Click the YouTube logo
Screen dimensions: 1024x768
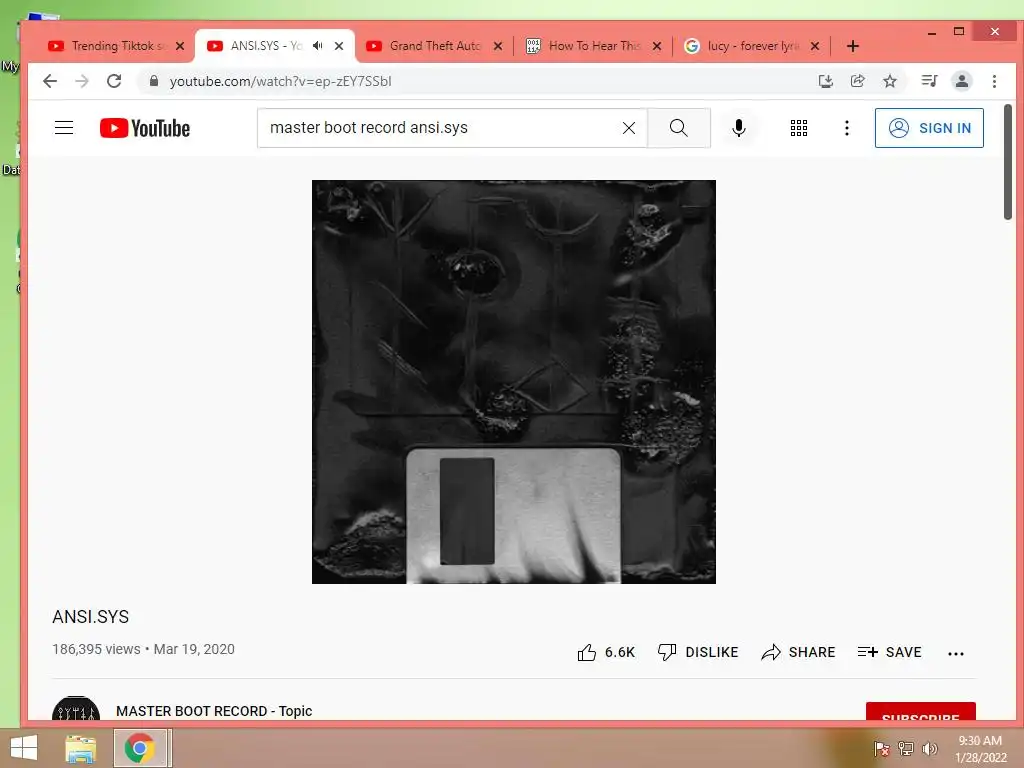point(145,128)
